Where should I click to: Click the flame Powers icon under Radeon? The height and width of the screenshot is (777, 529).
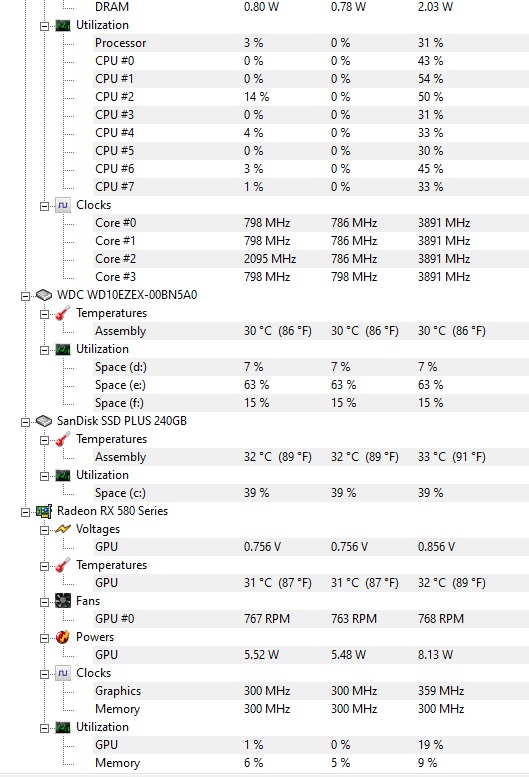click(63, 637)
